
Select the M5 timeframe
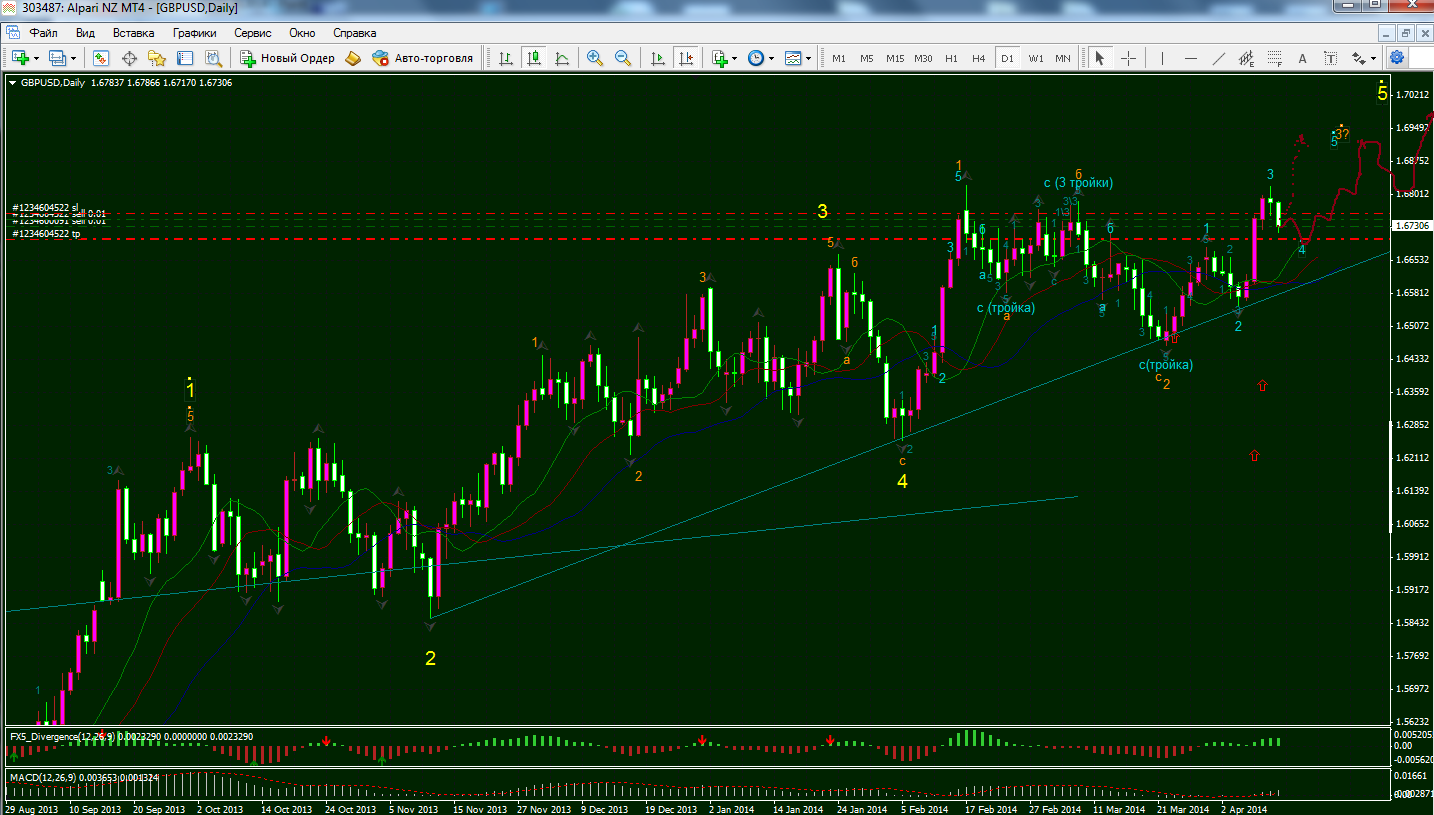867,58
